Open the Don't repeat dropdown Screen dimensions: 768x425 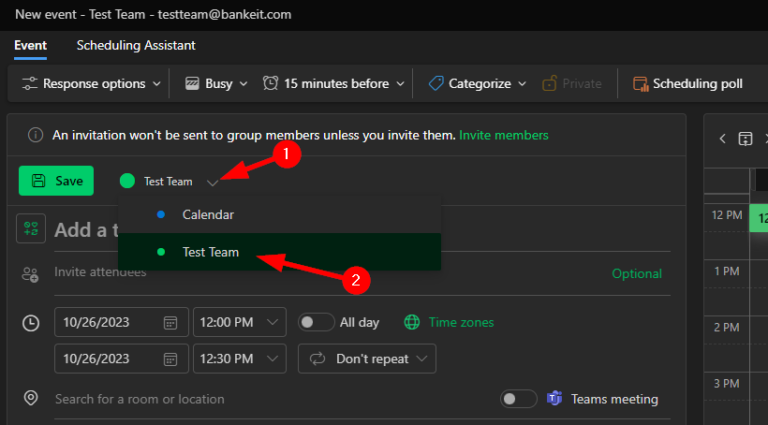pos(367,359)
